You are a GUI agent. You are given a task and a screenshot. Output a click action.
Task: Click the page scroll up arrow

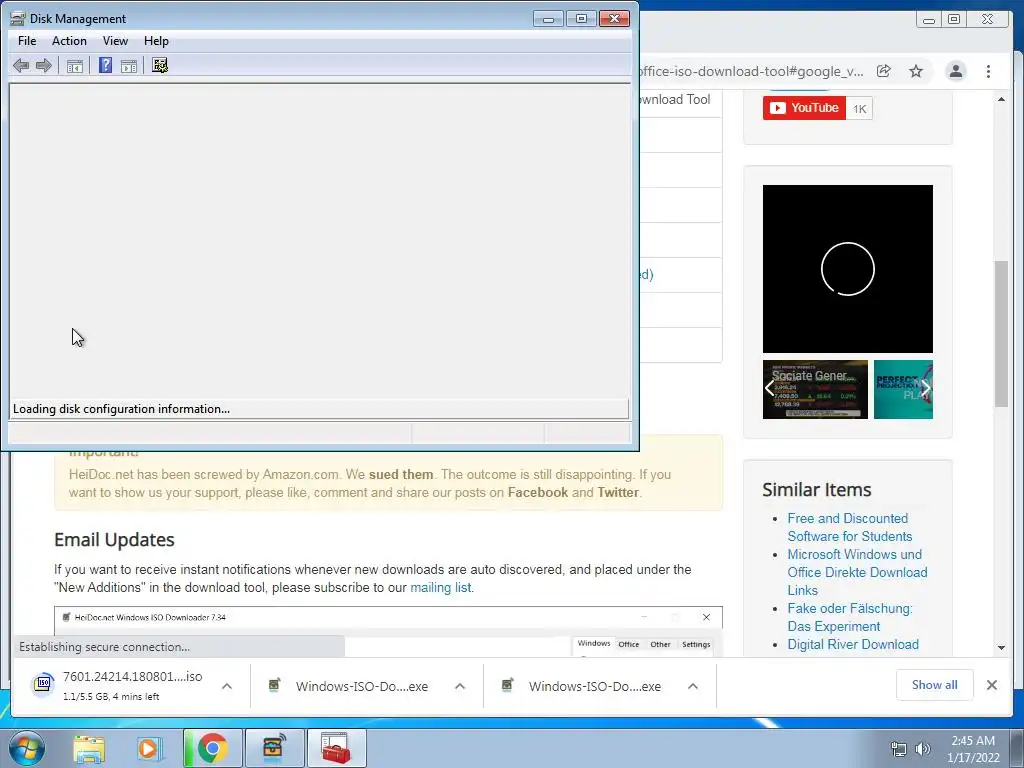pos(1001,99)
